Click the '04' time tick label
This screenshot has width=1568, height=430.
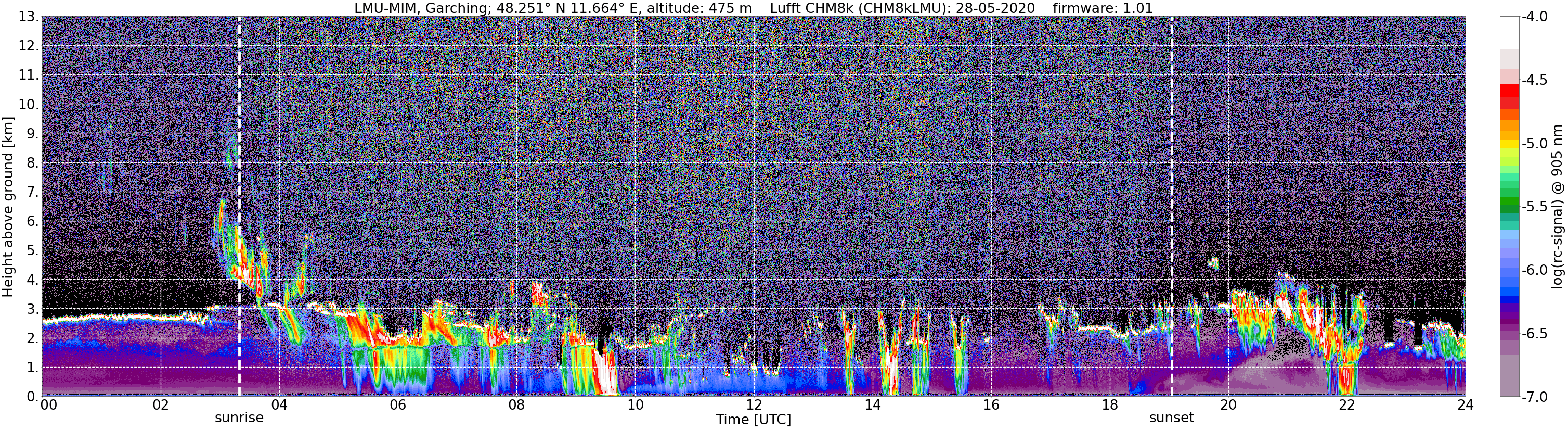(x=279, y=405)
